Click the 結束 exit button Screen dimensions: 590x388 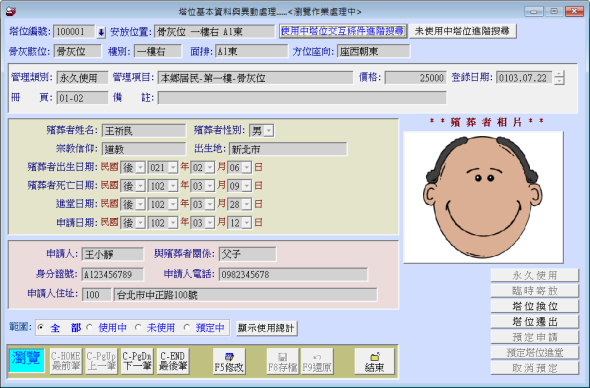(x=374, y=361)
